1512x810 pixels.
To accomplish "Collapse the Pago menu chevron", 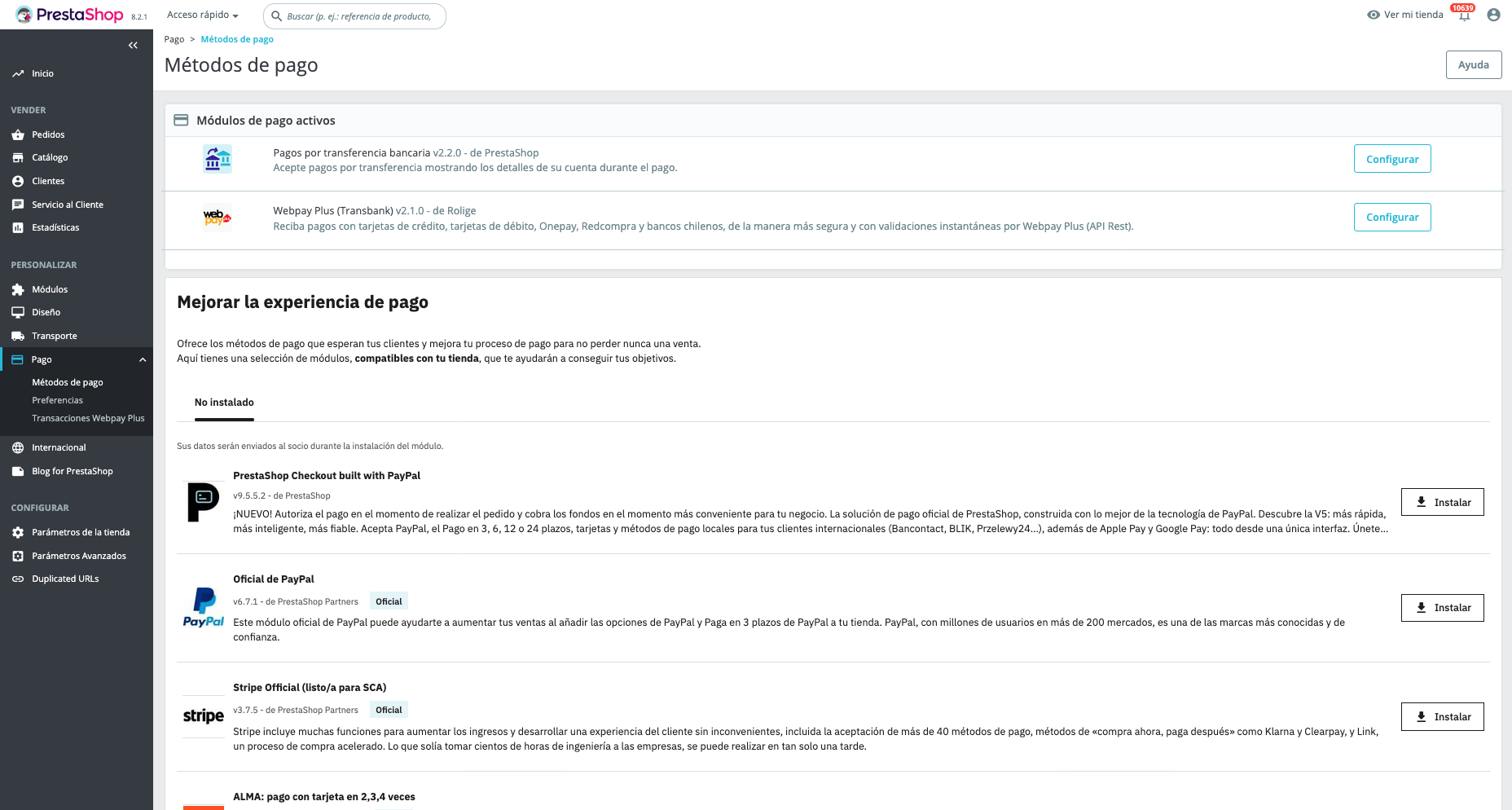I will tap(143, 359).
